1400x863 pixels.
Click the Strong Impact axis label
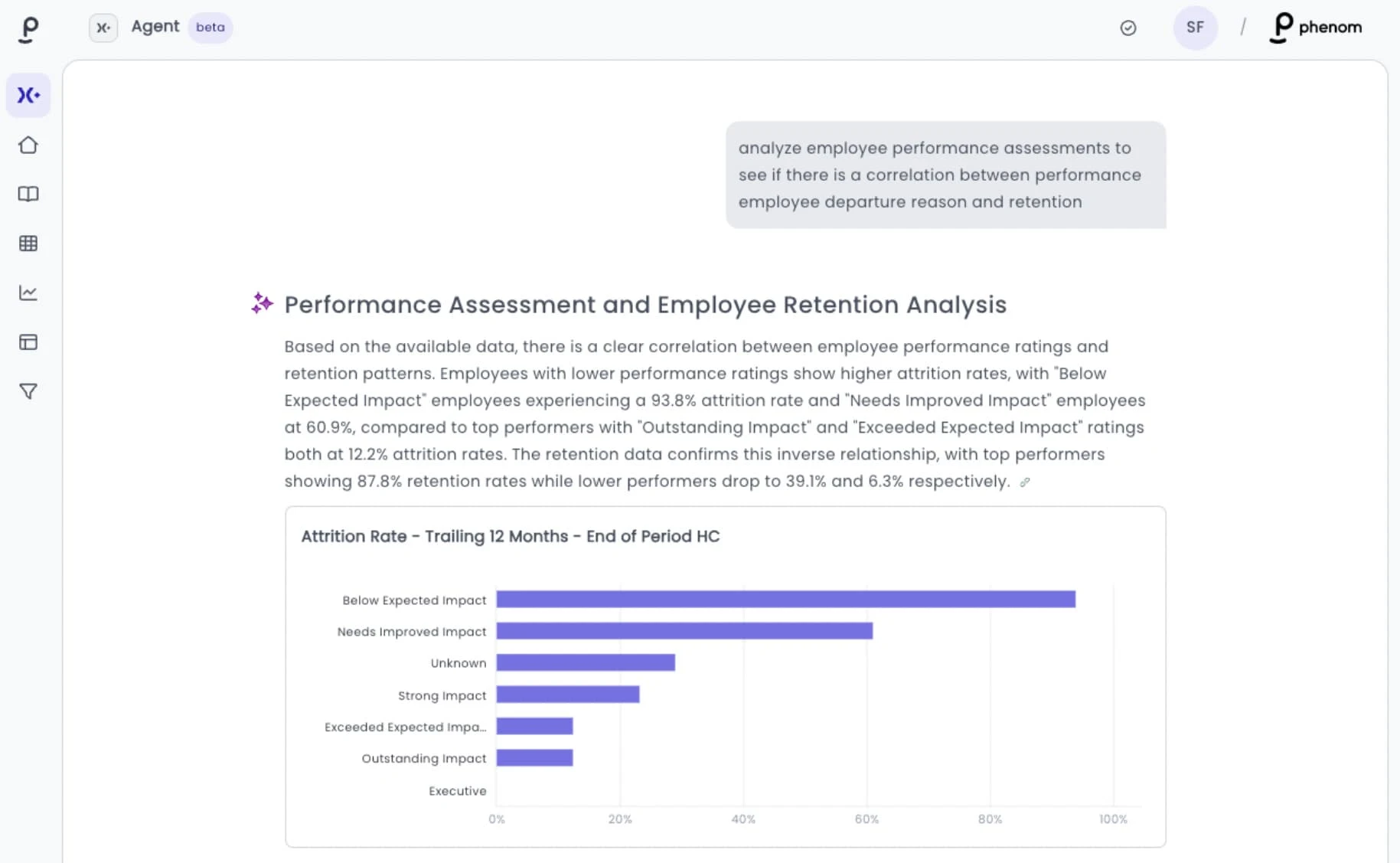pyautogui.click(x=442, y=695)
